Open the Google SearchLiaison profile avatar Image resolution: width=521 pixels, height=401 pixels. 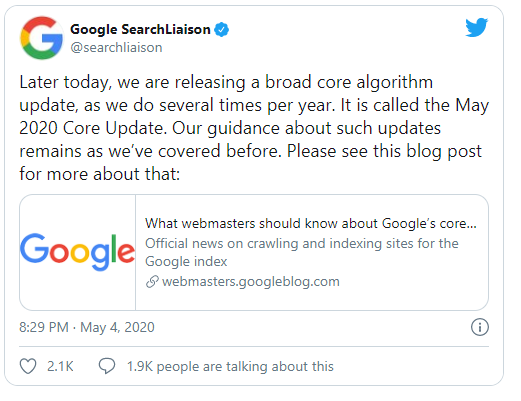pos(42,38)
